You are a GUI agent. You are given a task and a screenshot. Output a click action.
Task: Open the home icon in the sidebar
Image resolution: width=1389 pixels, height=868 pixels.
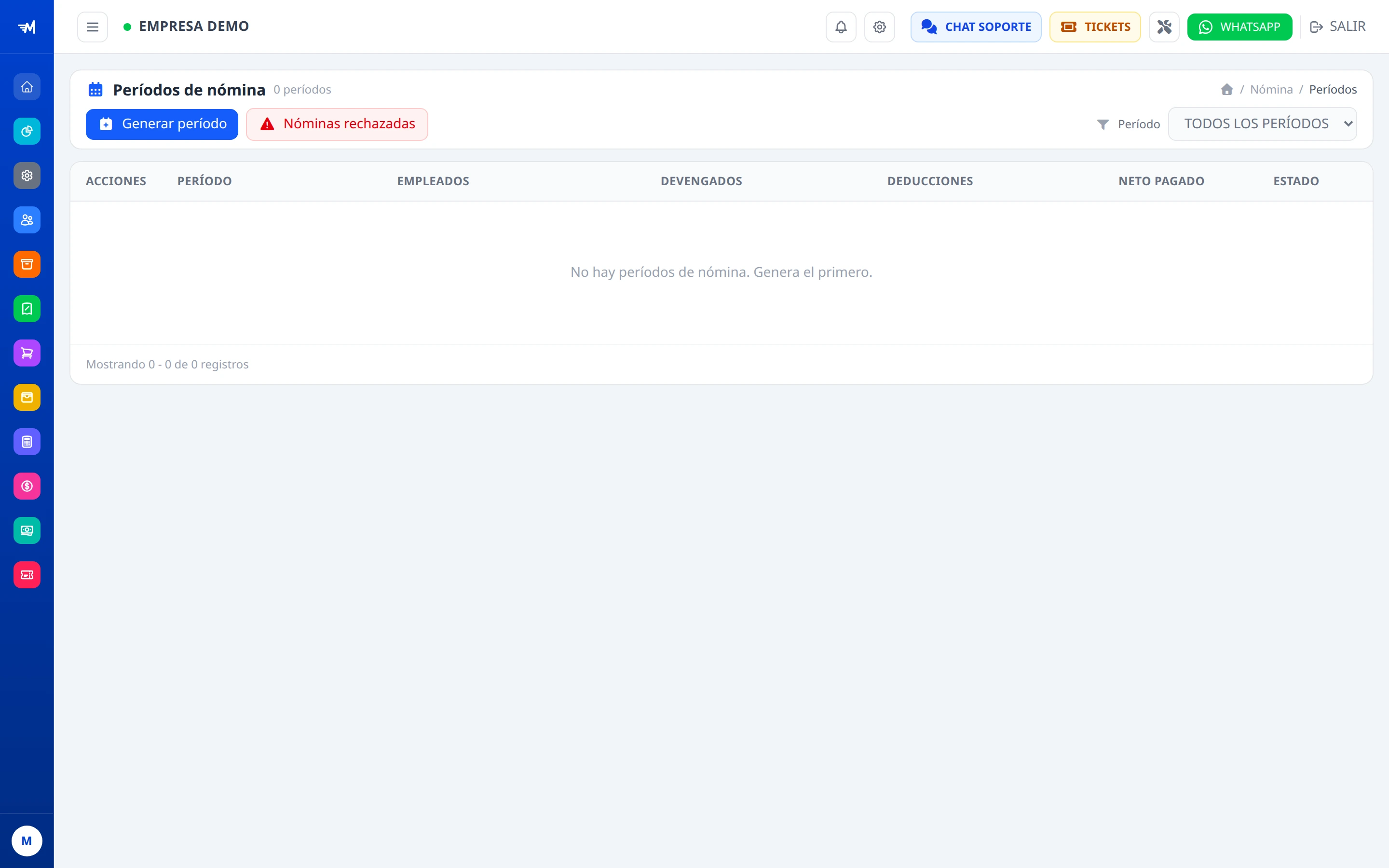[x=27, y=87]
